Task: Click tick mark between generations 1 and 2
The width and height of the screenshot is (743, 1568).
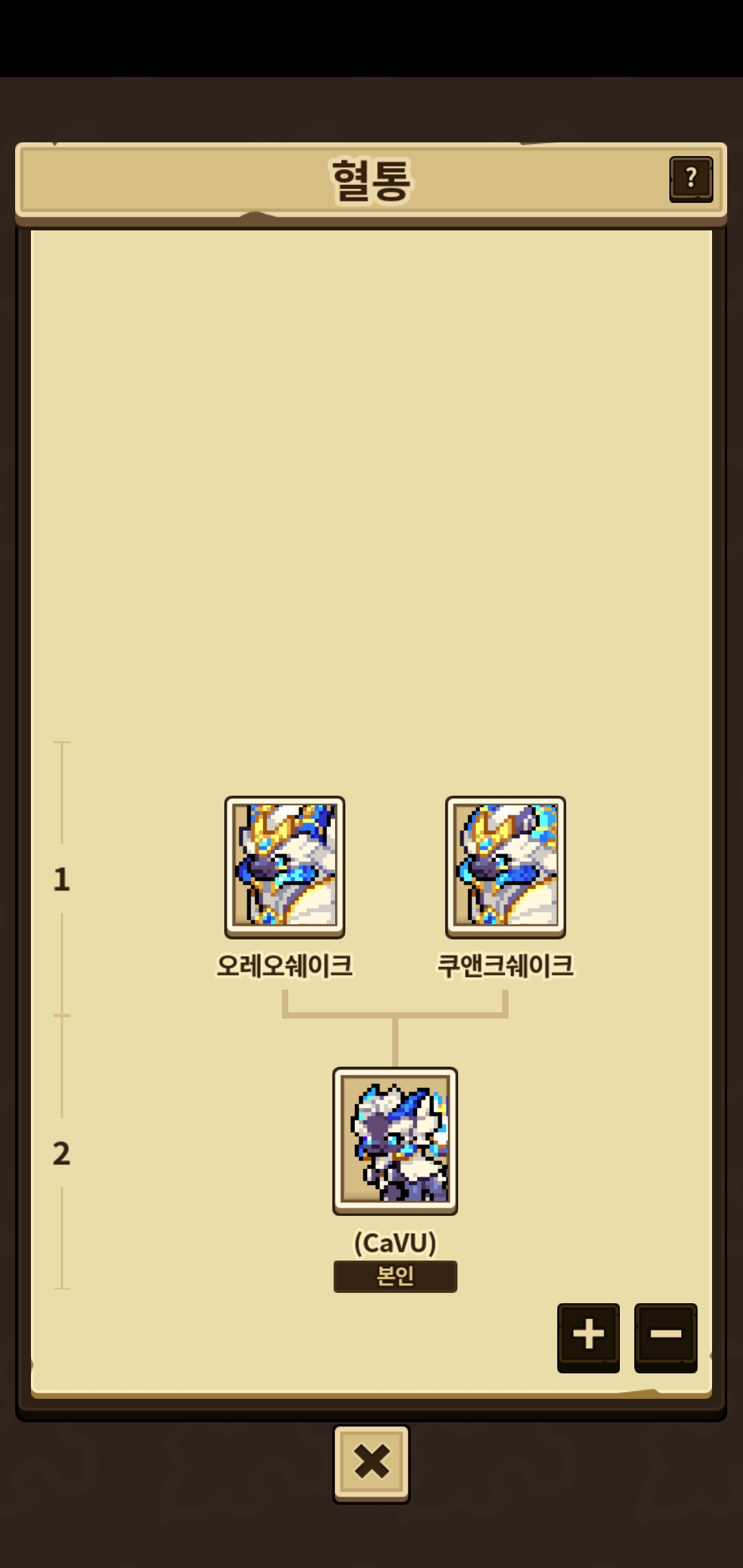Action: (x=62, y=1015)
